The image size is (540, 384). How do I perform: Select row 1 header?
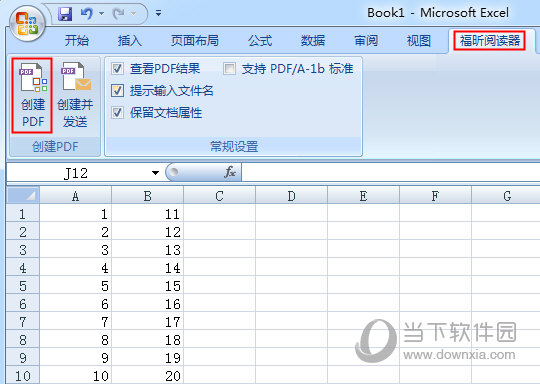click(x=23, y=214)
